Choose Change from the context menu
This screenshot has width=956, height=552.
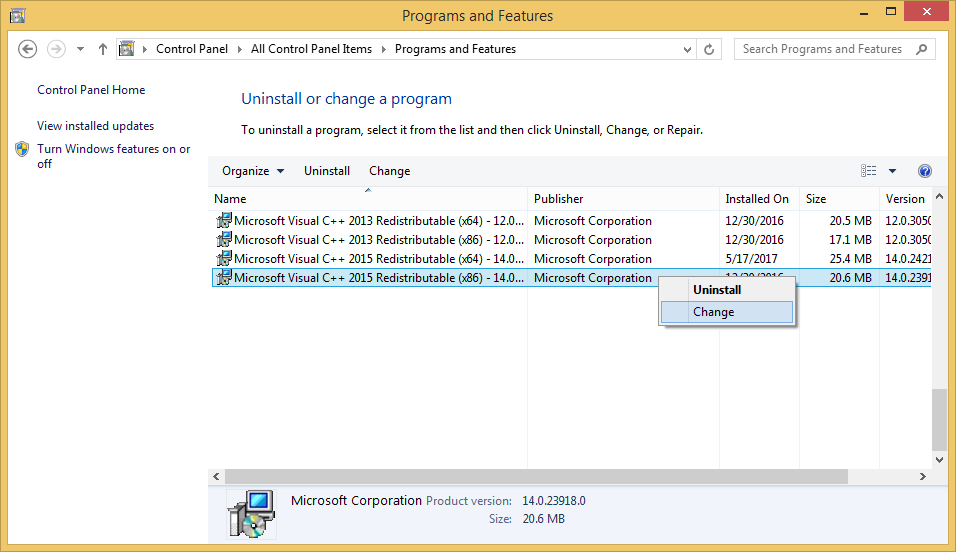pyautogui.click(x=727, y=312)
